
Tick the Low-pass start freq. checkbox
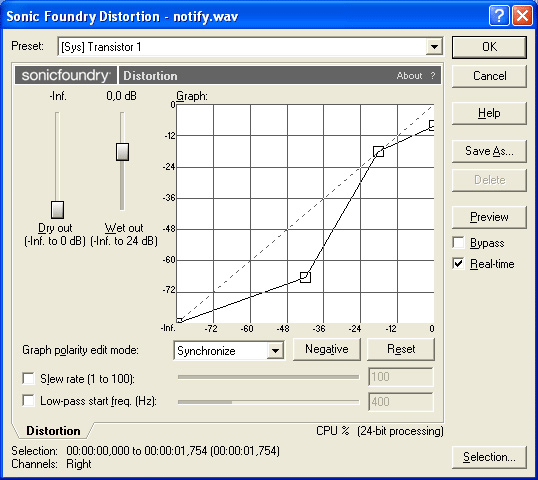[x=28, y=400]
